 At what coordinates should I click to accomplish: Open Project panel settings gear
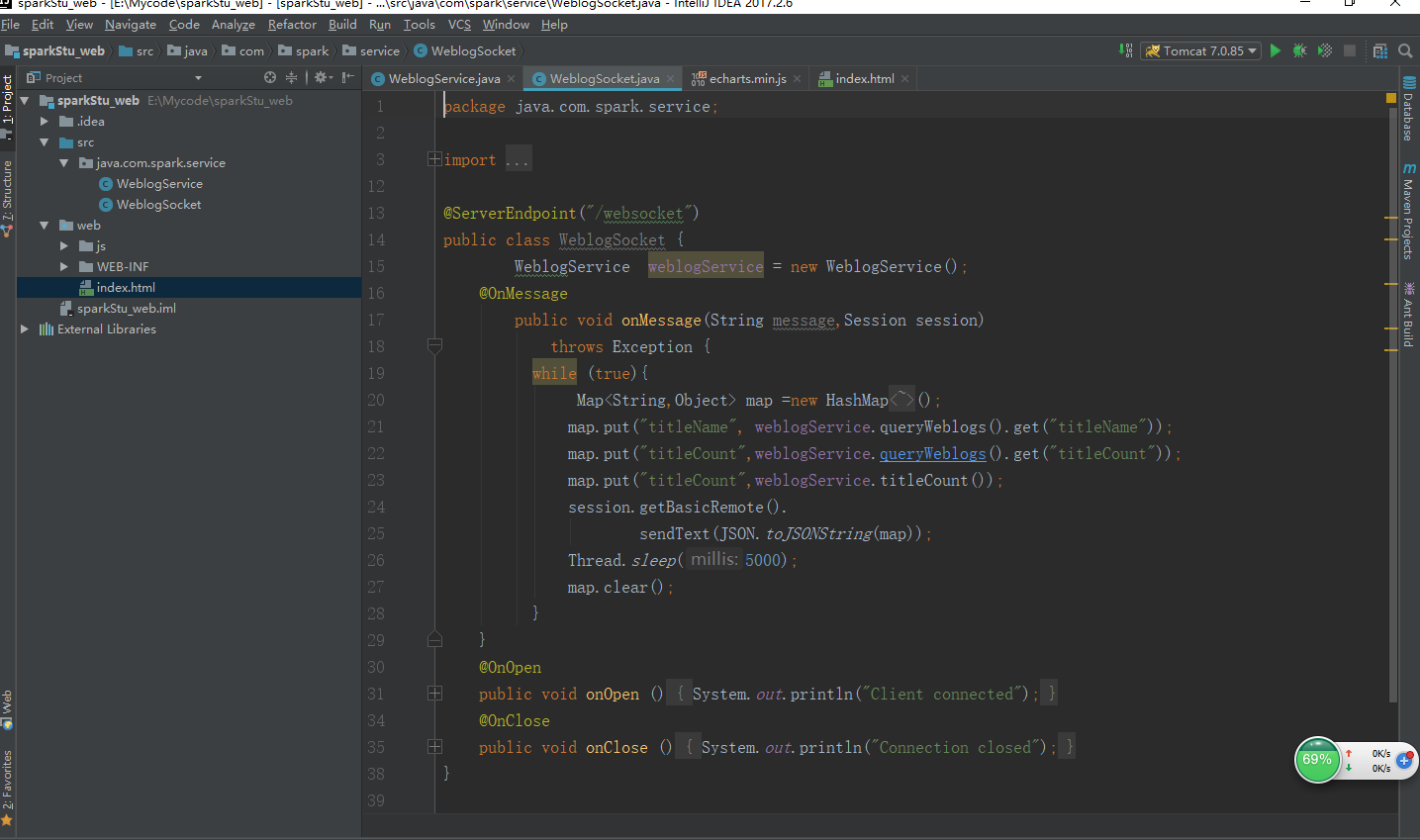coord(321,77)
